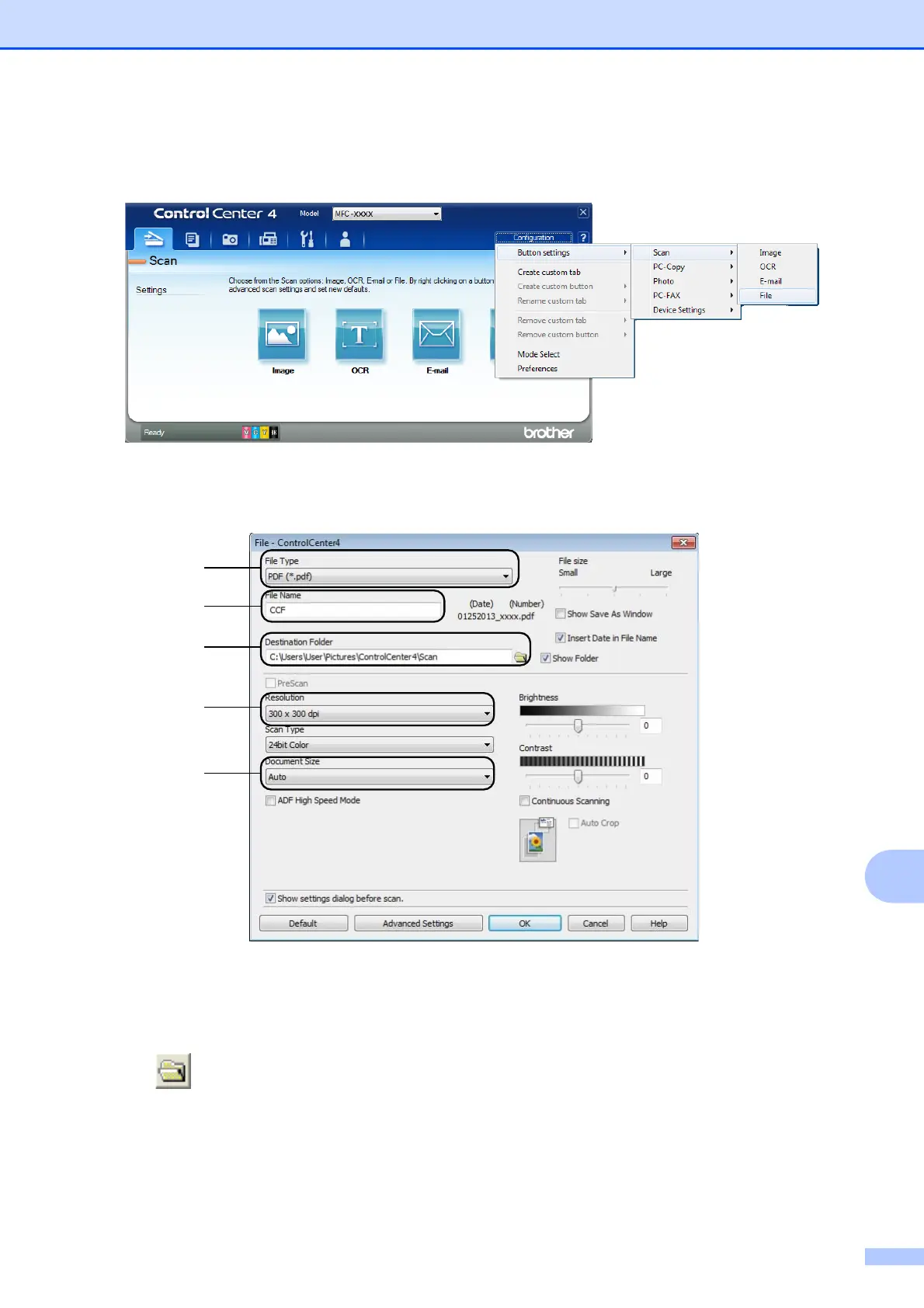
Task: Click the ControlCenter4 help question mark icon
Action: (583, 238)
